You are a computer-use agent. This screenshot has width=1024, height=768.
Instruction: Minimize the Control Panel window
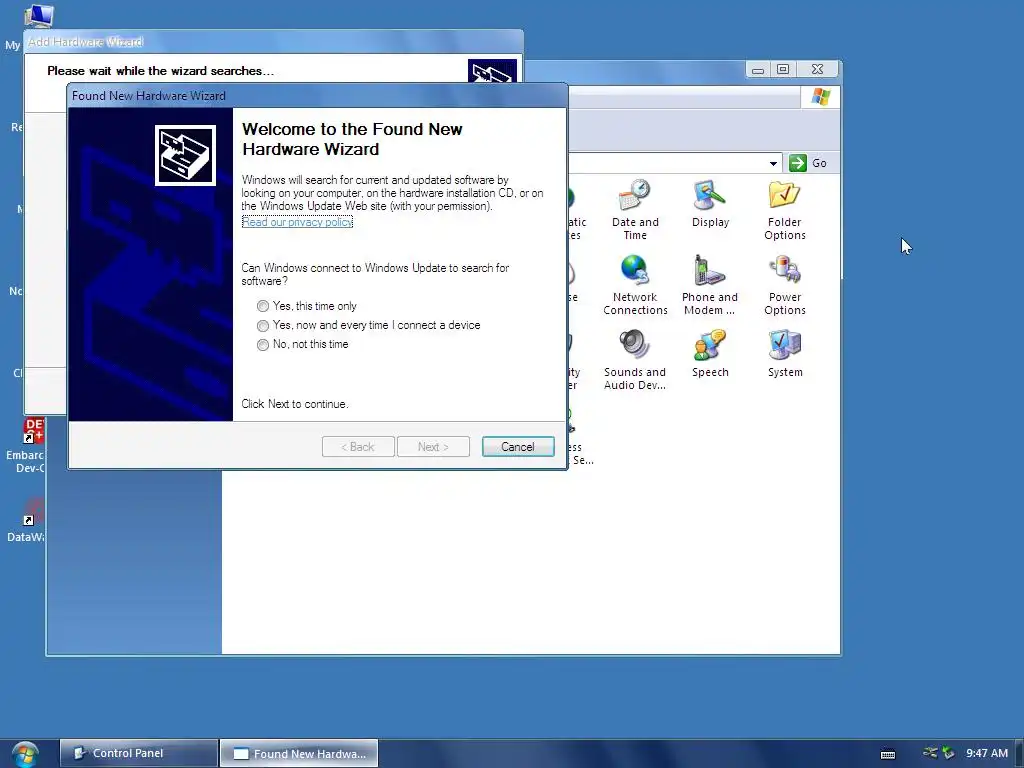(758, 69)
